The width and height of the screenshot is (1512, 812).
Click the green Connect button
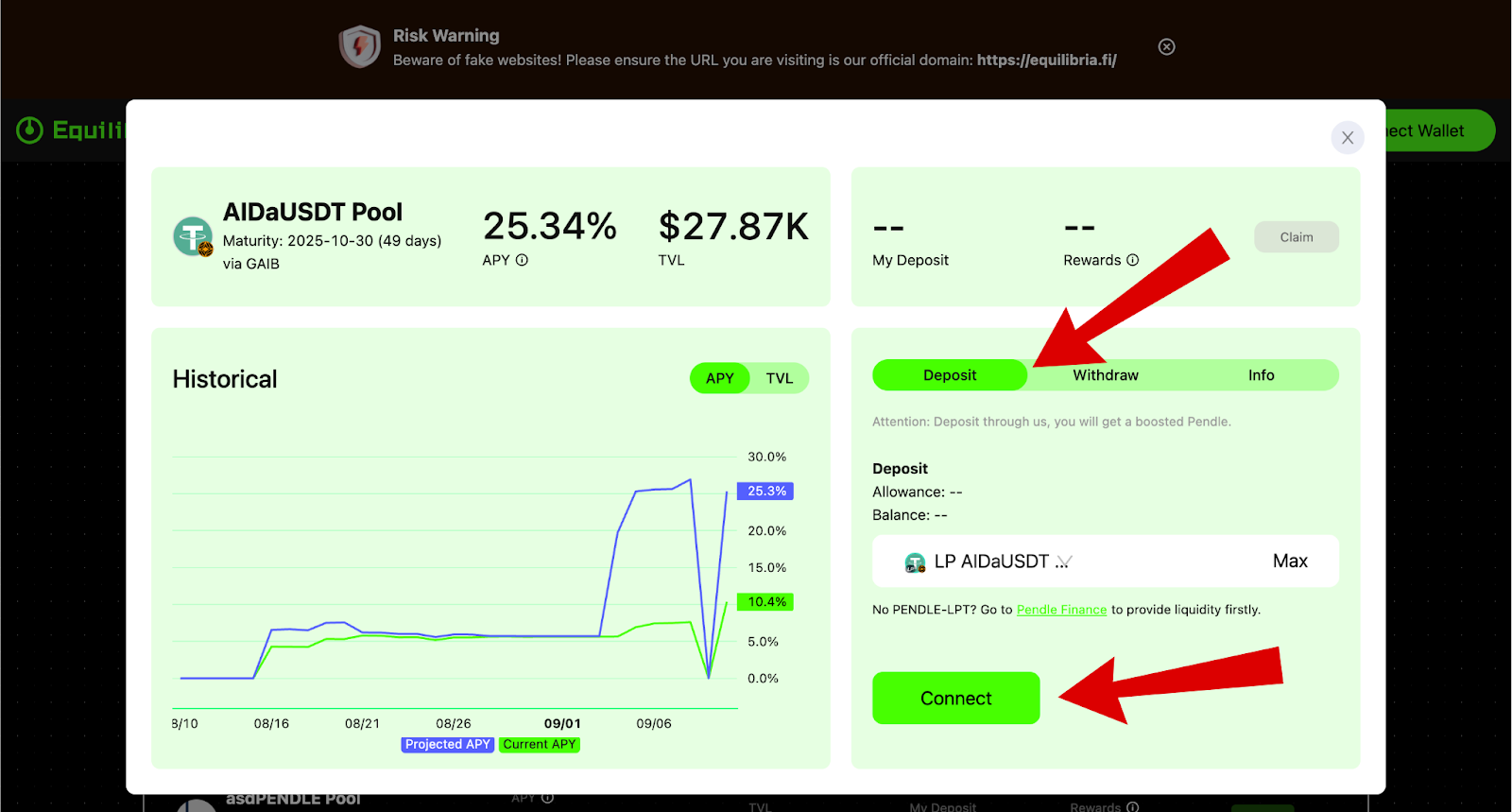(956, 699)
